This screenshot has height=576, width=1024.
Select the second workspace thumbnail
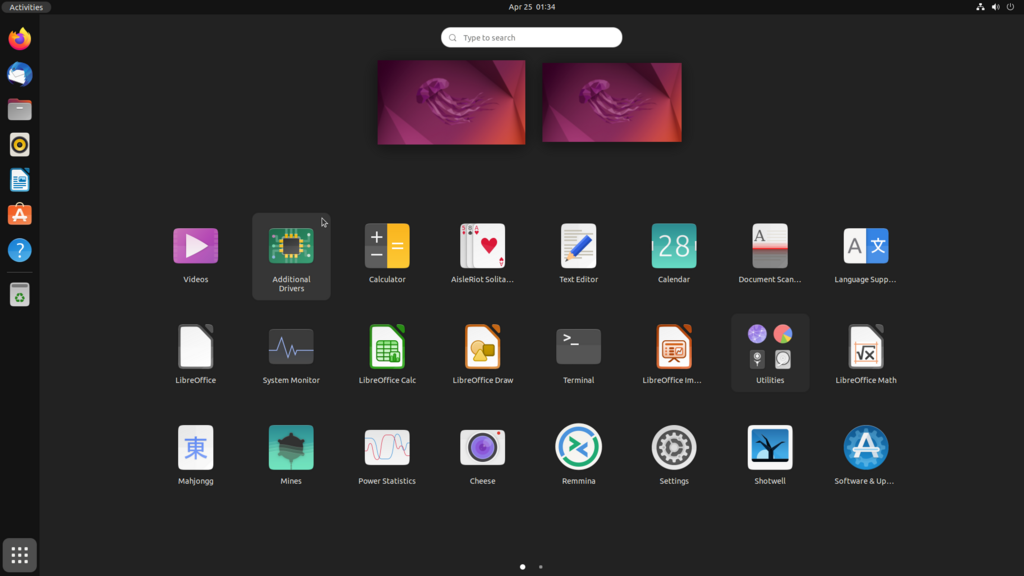(x=611, y=102)
